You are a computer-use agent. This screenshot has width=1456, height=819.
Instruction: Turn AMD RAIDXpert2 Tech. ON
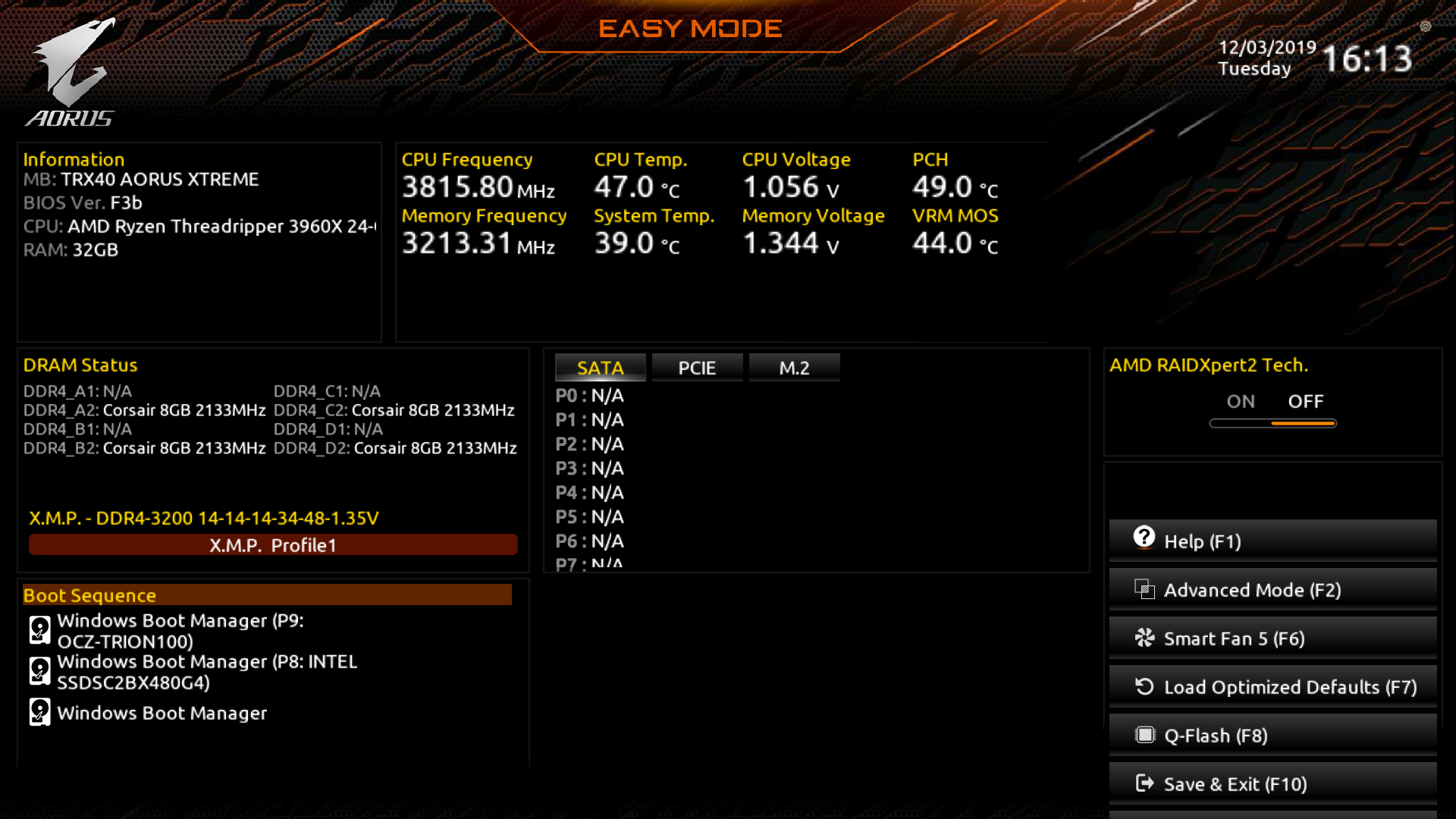(1241, 401)
